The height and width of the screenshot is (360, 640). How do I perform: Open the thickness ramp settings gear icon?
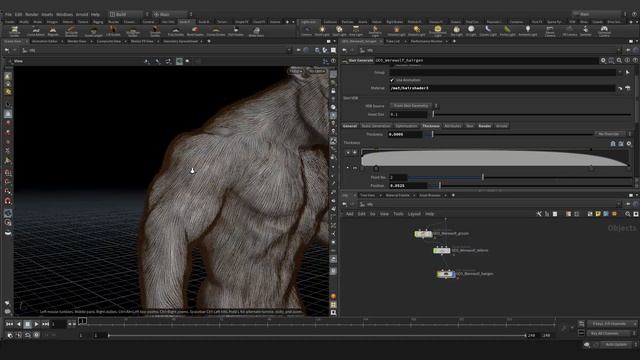[x=629, y=144]
